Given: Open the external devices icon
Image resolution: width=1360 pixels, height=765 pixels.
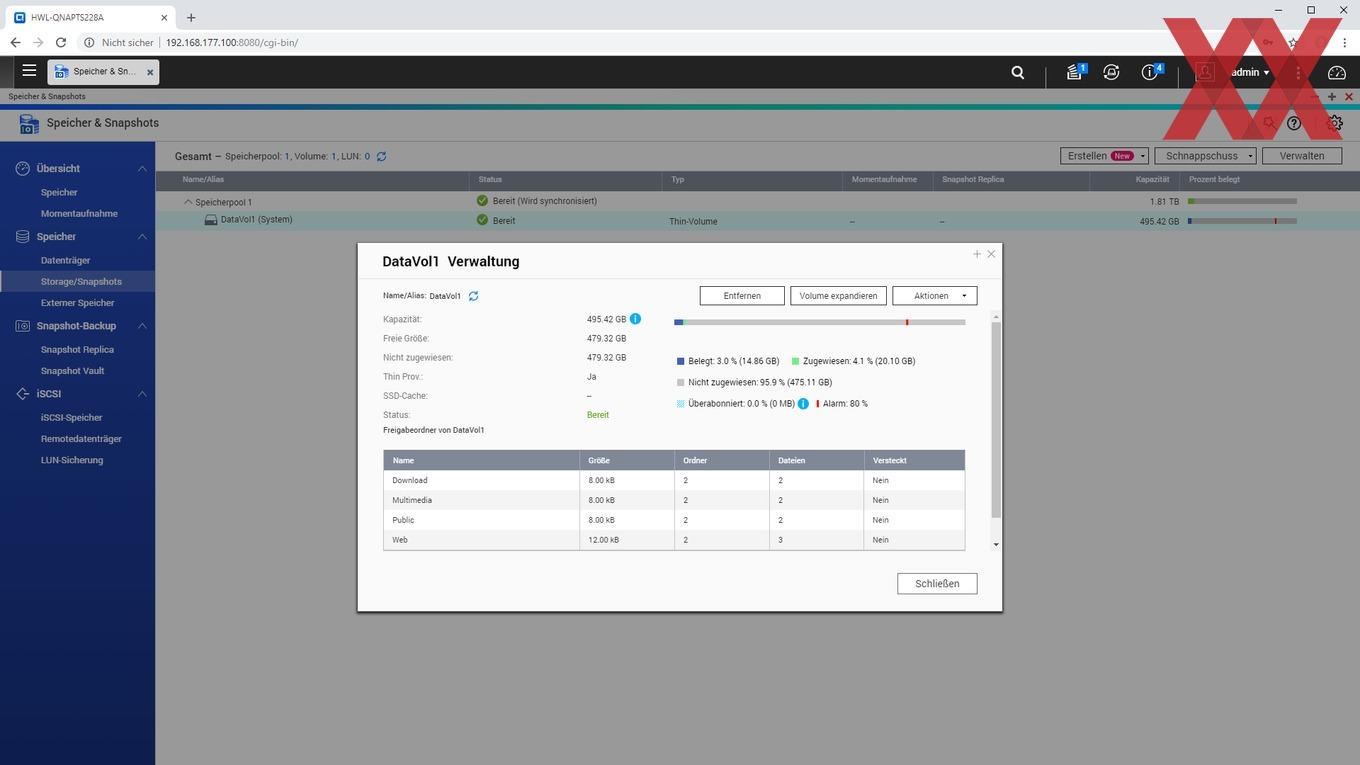Looking at the screenshot, I should tap(1111, 72).
